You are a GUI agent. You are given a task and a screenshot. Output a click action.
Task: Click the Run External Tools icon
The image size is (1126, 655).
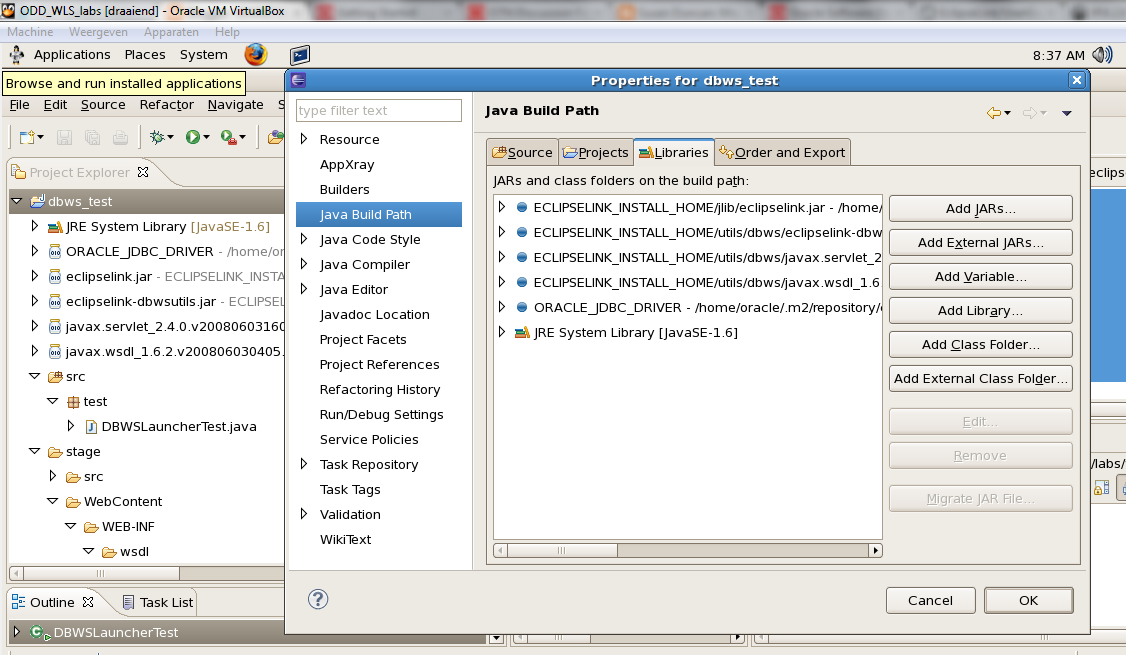tap(228, 136)
